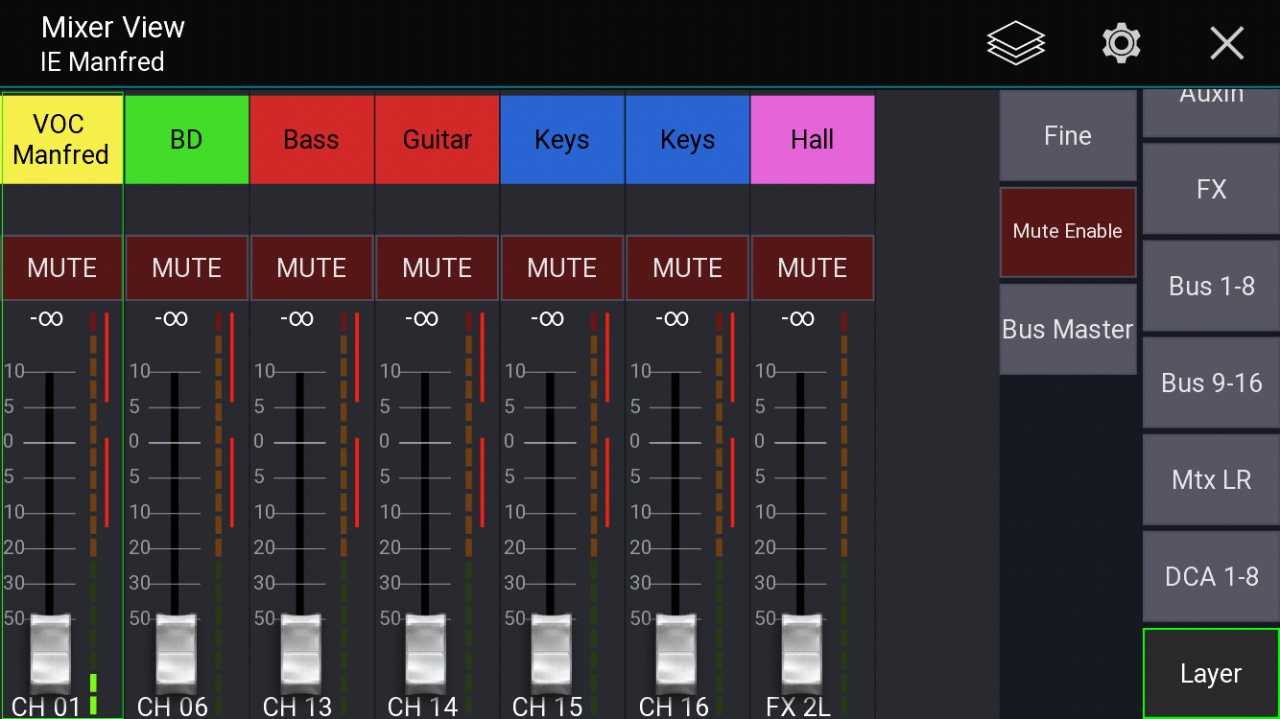Mute the BD channel
Viewport: 1280px width, 719px height.
click(x=187, y=268)
